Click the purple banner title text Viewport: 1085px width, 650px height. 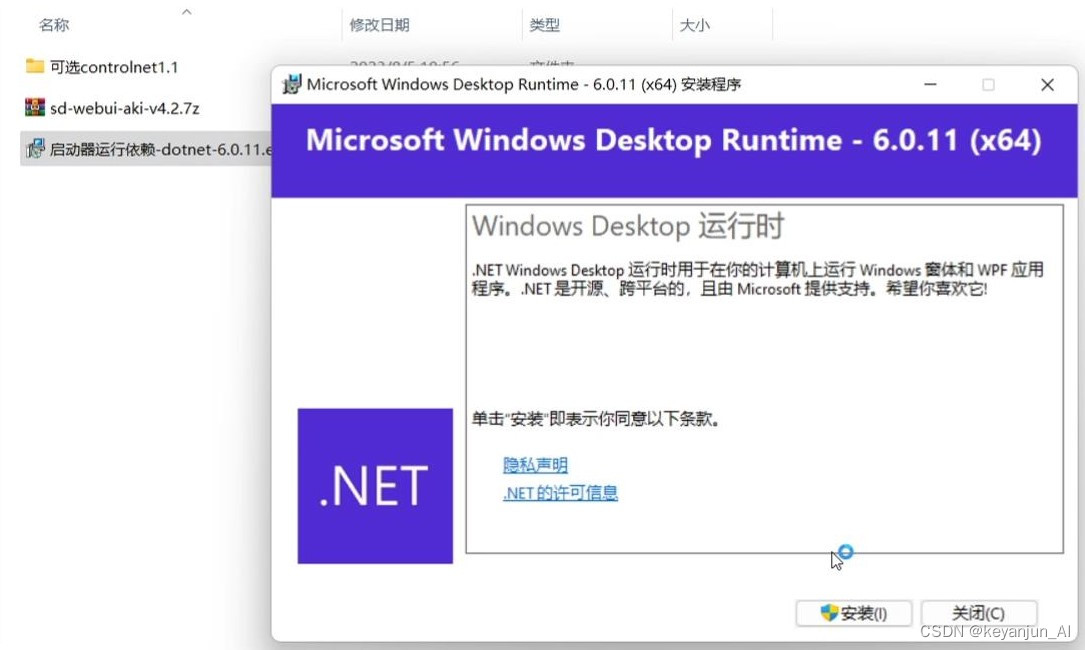[673, 141]
